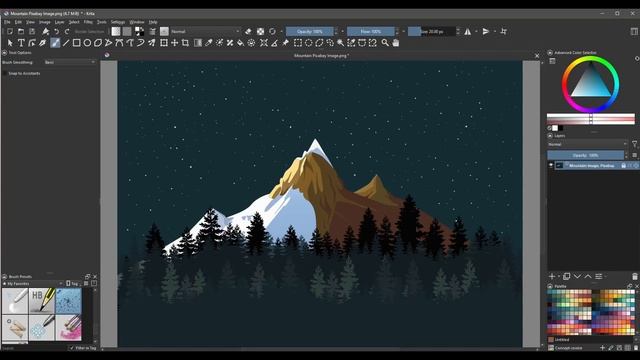Select the Text tool
This screenshot has height=360, width=640.
coord(21,43)
